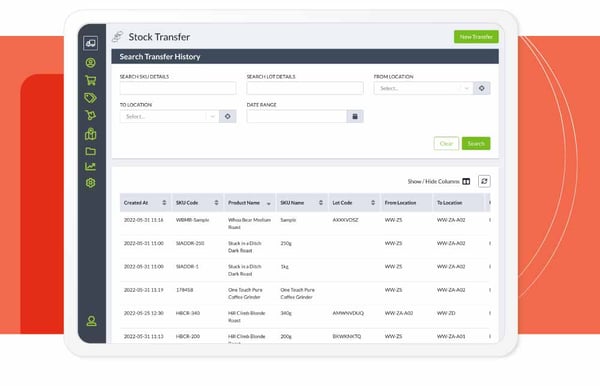Sort by Created At column
Screen dimensions: 600x386
point(145,203)
